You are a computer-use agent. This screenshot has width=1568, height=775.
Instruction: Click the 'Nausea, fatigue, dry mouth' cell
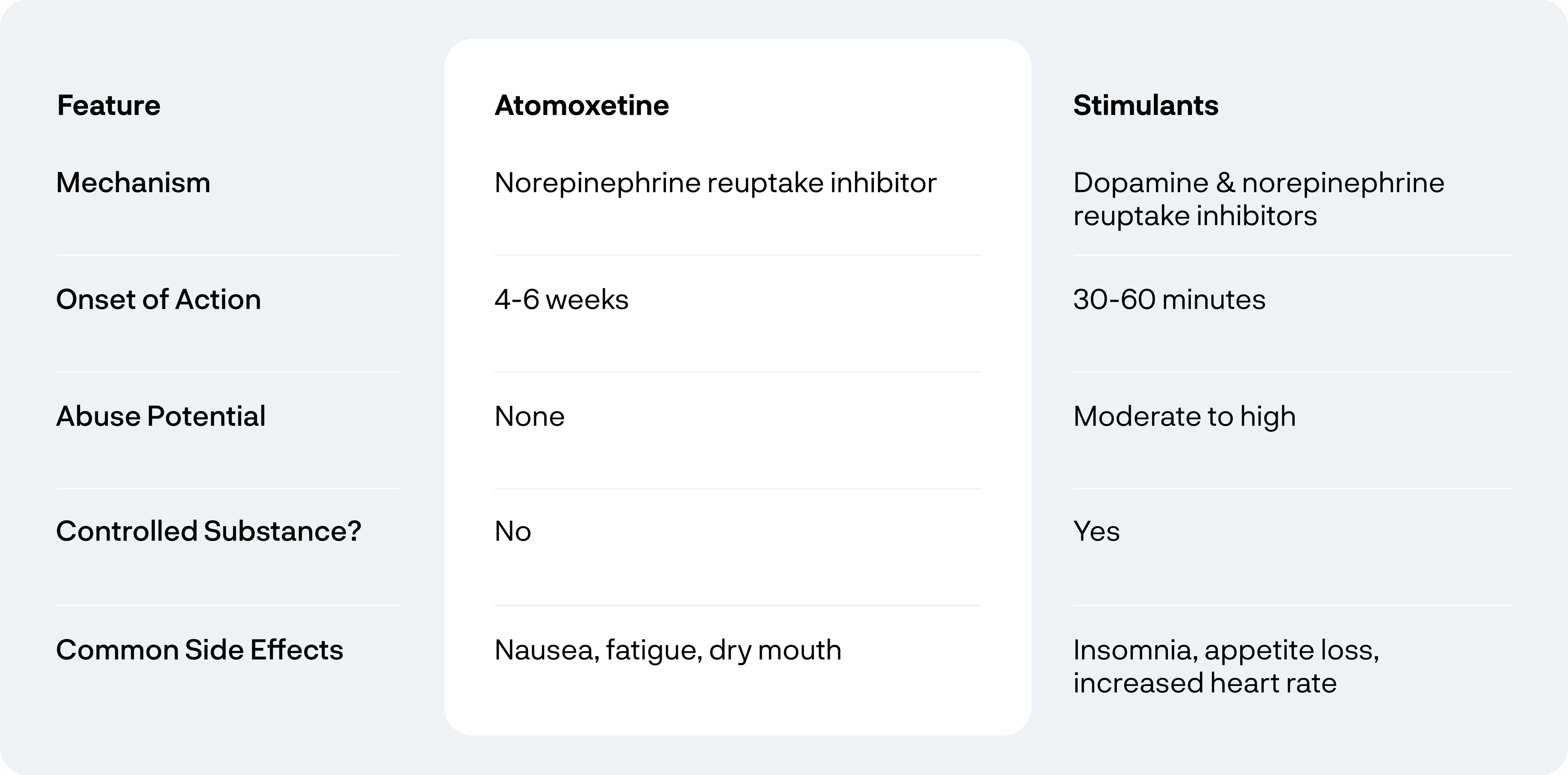pyautogui.click(x=668, y=650)
